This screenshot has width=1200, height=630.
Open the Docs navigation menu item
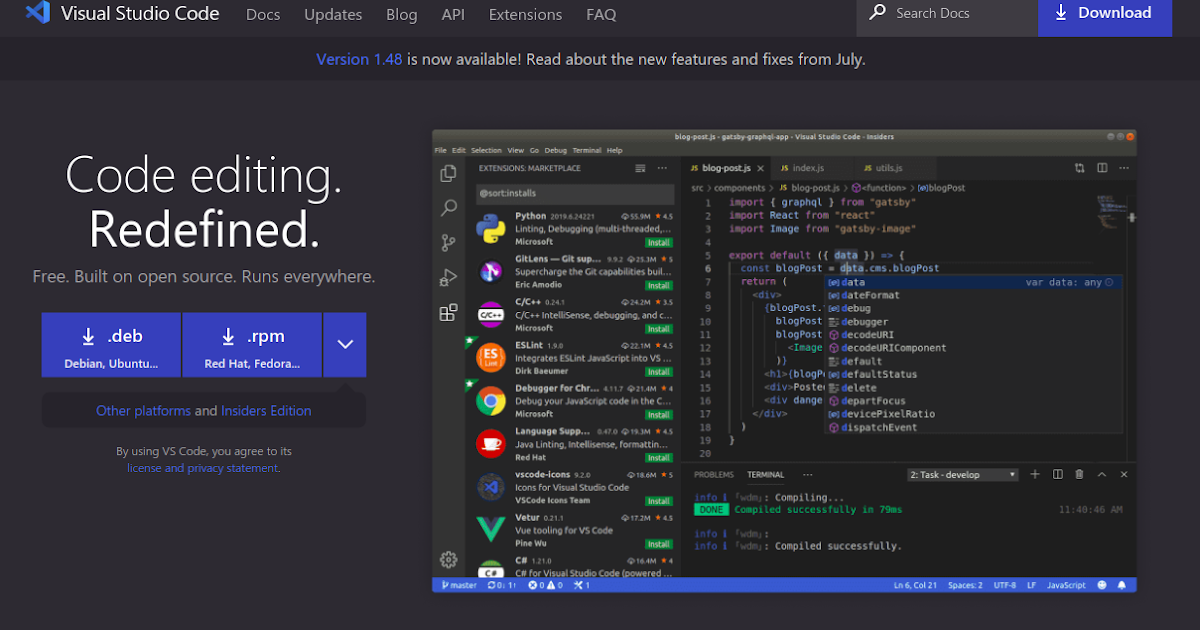point(263,14)
